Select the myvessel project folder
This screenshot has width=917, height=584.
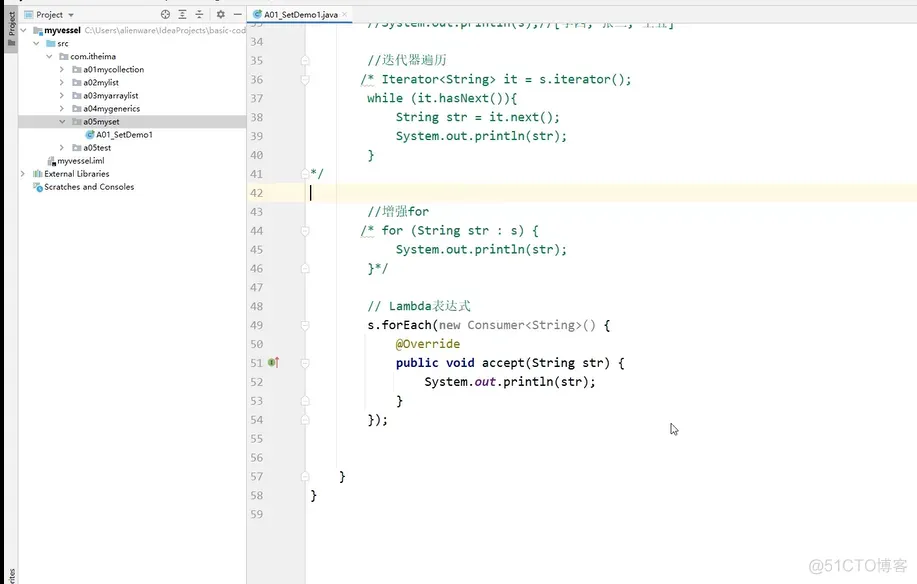(62, 30)
